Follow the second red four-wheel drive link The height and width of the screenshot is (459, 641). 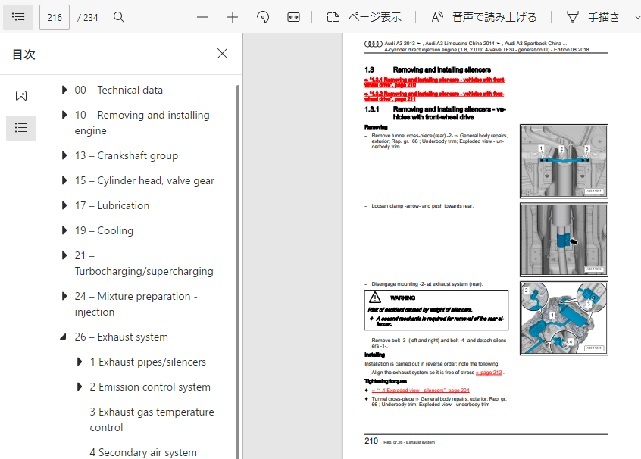(434, 96)
